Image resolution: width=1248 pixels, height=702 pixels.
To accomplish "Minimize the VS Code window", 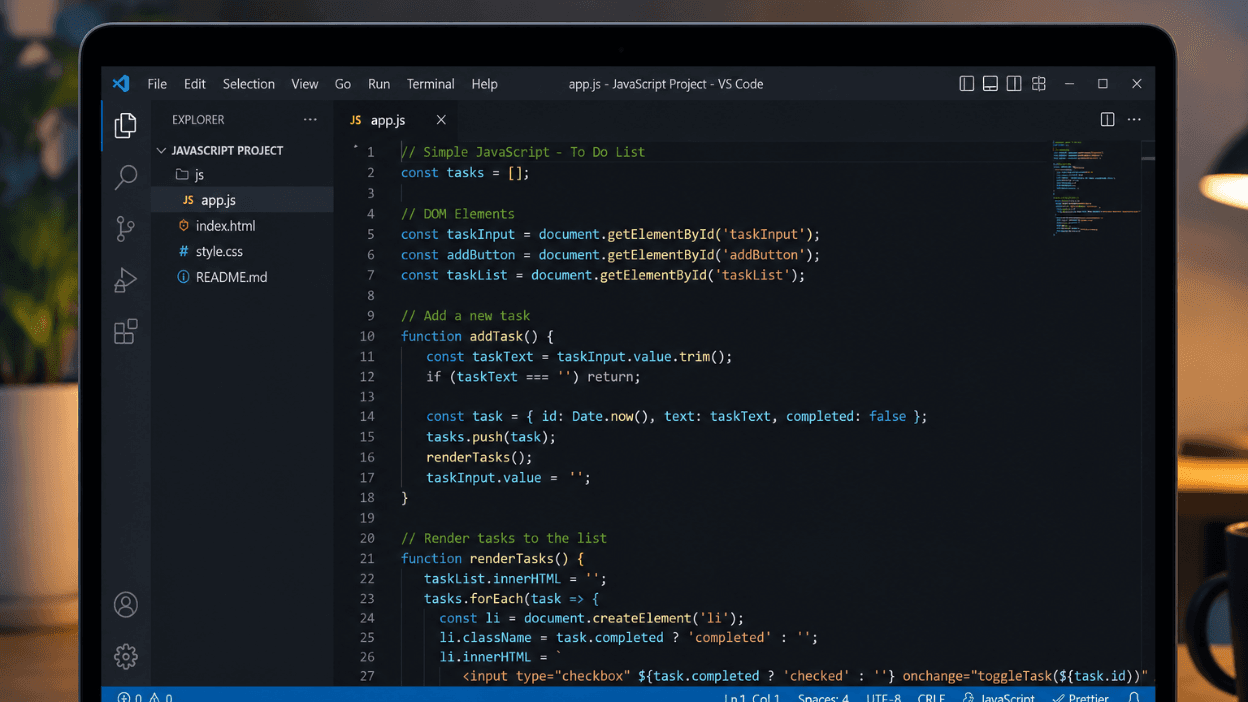I will coord(1069,84).
